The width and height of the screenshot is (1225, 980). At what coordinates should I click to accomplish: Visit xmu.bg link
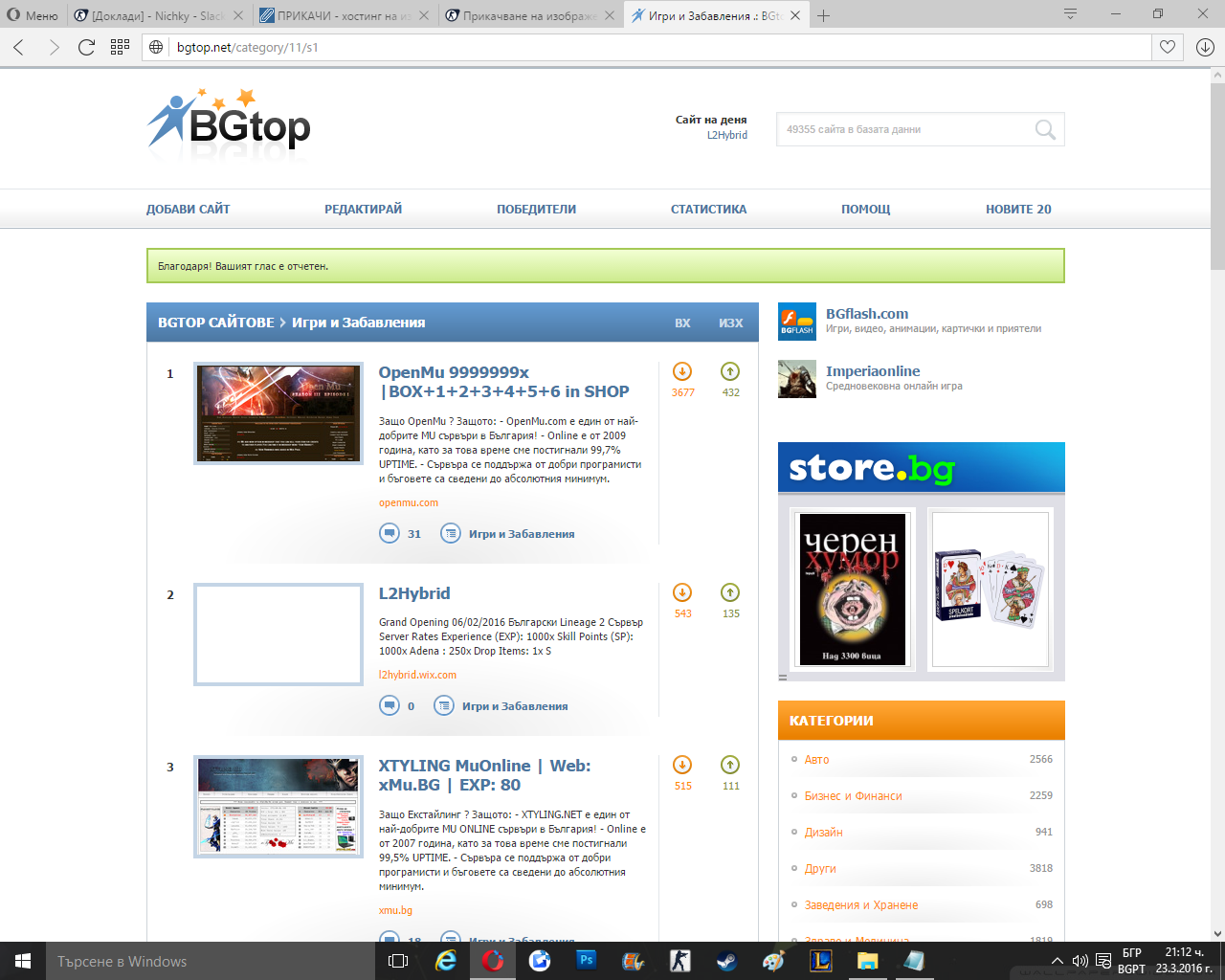pyautogui.click(x=395, y=910)
